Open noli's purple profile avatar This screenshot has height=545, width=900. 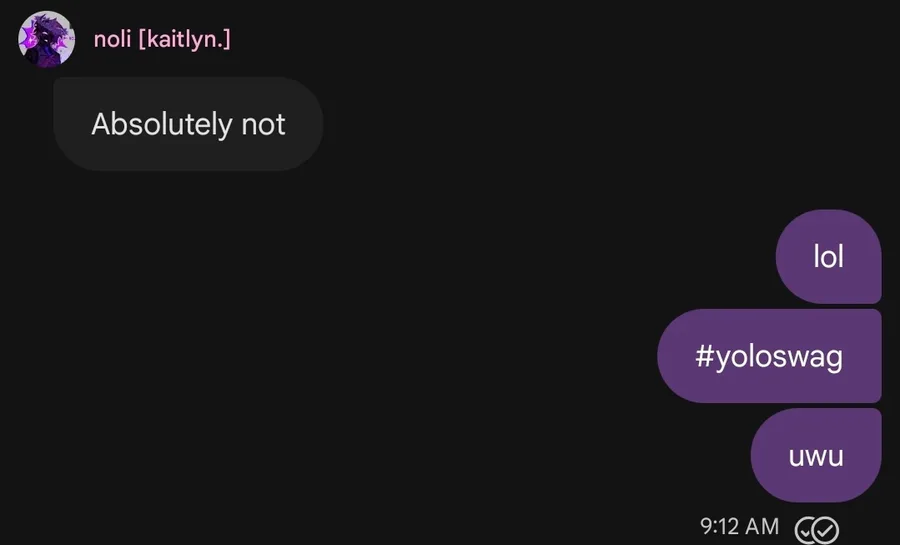pos(46,39)
